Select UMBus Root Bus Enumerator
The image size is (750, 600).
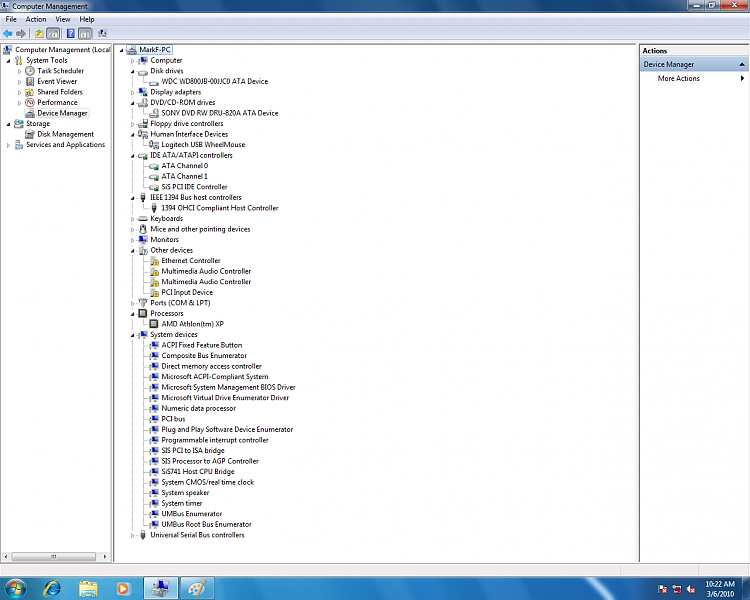click(x=206, y=524)
